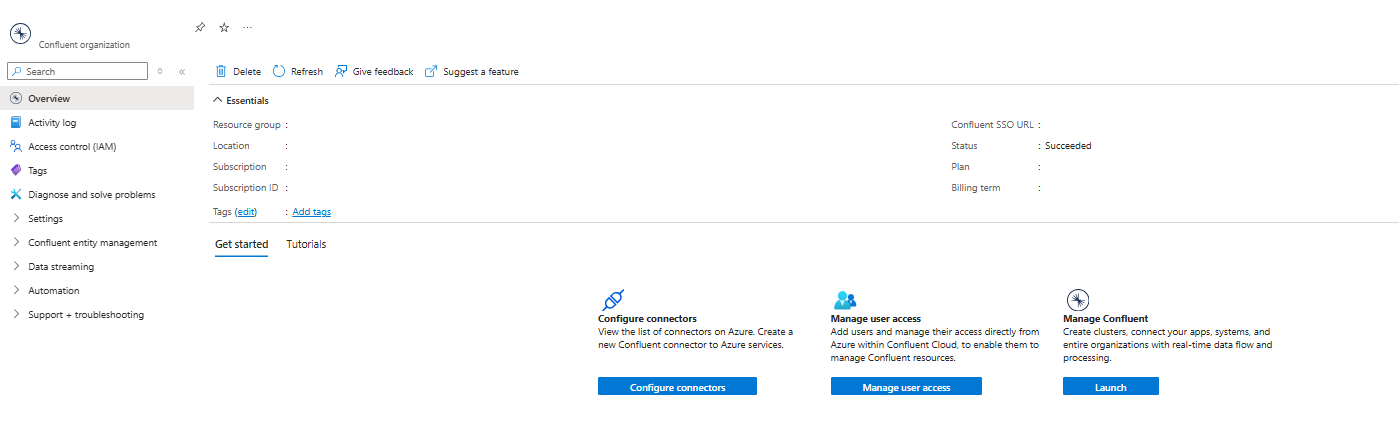
Task: Click the Configure connectors plug icon
Action: click(x=611, y=300)
